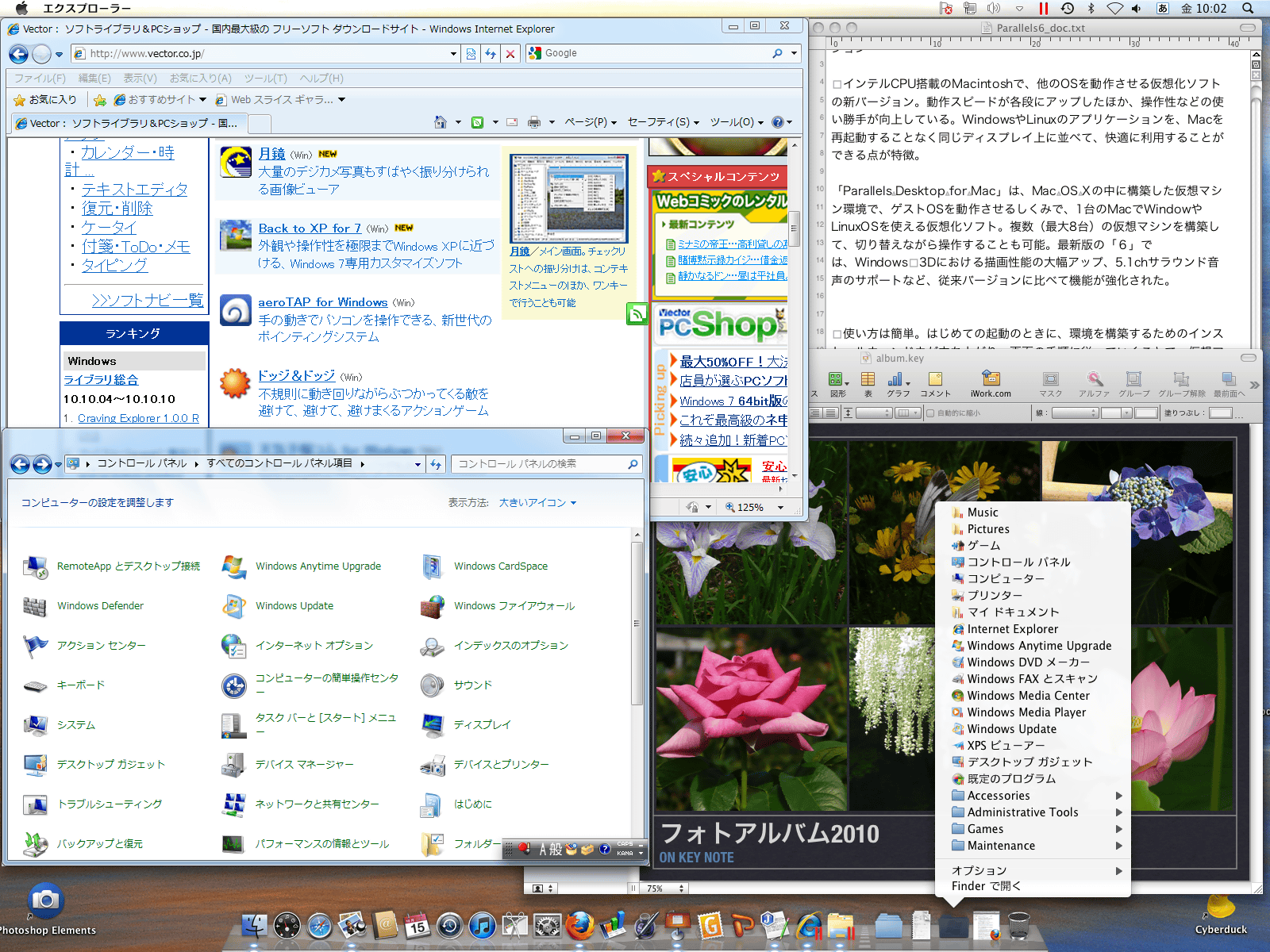Click the IE refresh icon beside address bar
The height and width of the screenshot is (952, 1270).
491,54
